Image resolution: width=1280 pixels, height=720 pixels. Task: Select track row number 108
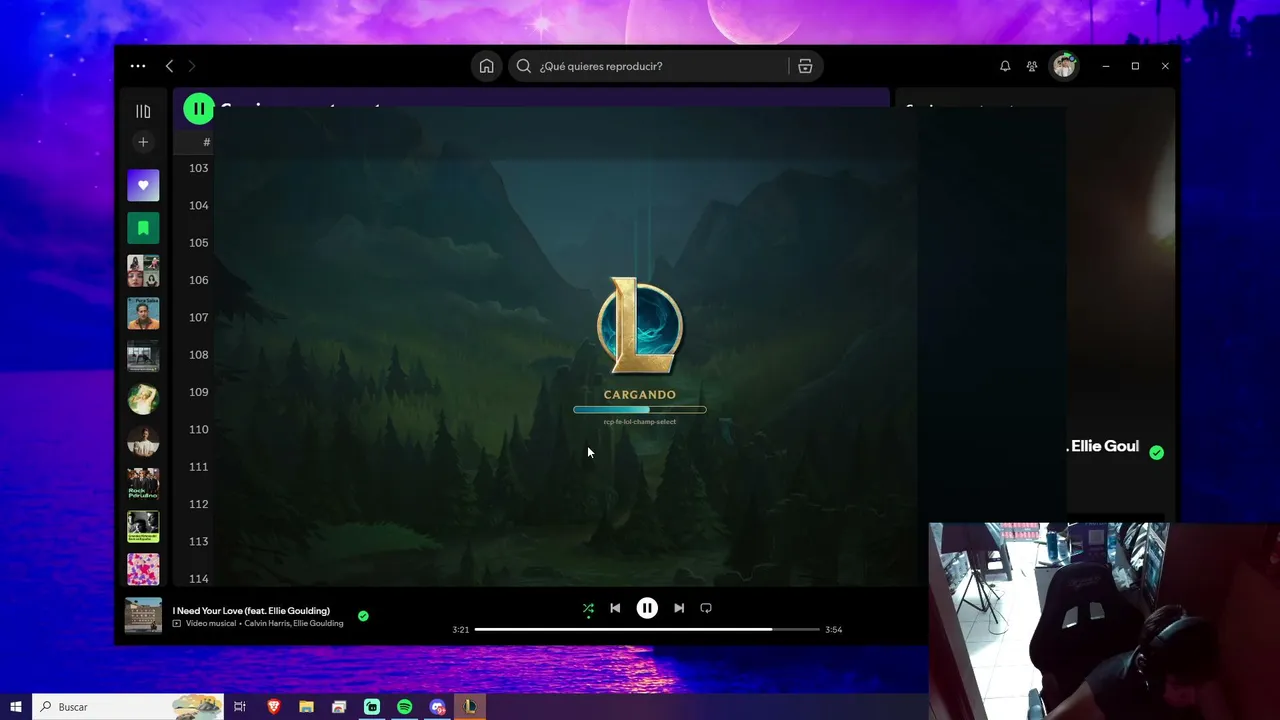pyautogui.click(x=198, y=355)
